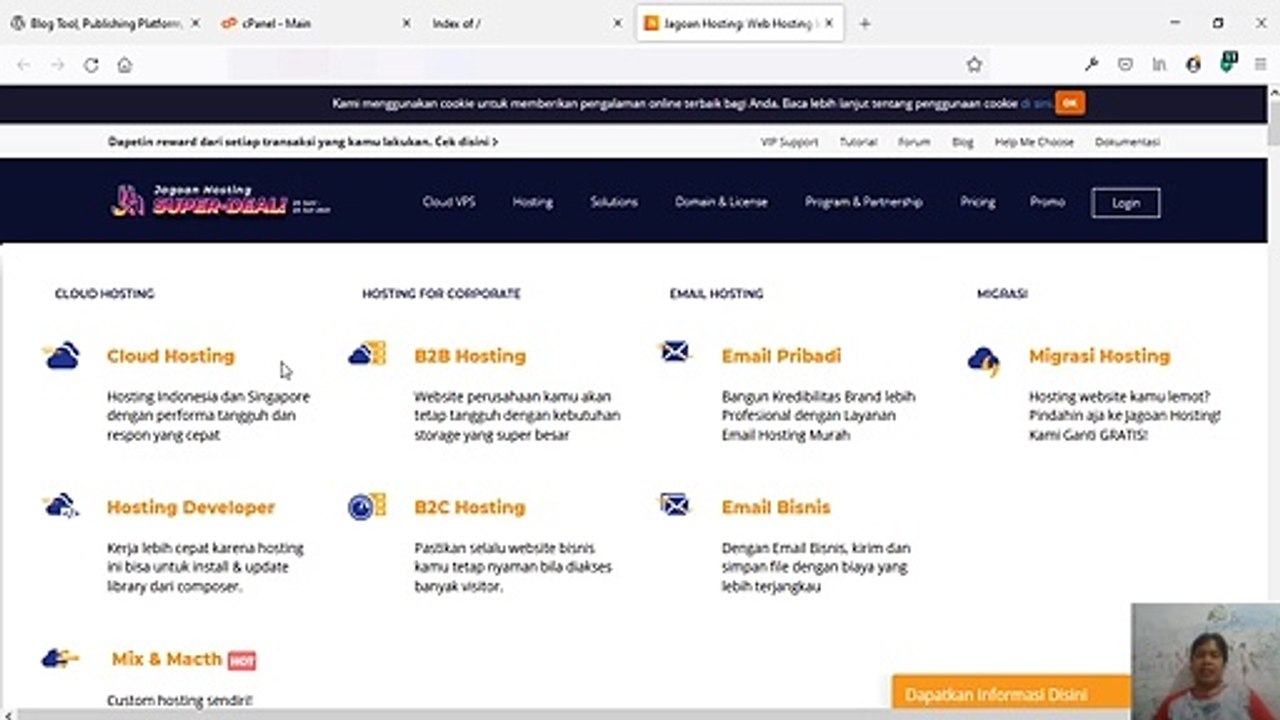Open the Migrasi Hosting heading link
This screenshot has height=720, width=1280.
click(1099, 356)
